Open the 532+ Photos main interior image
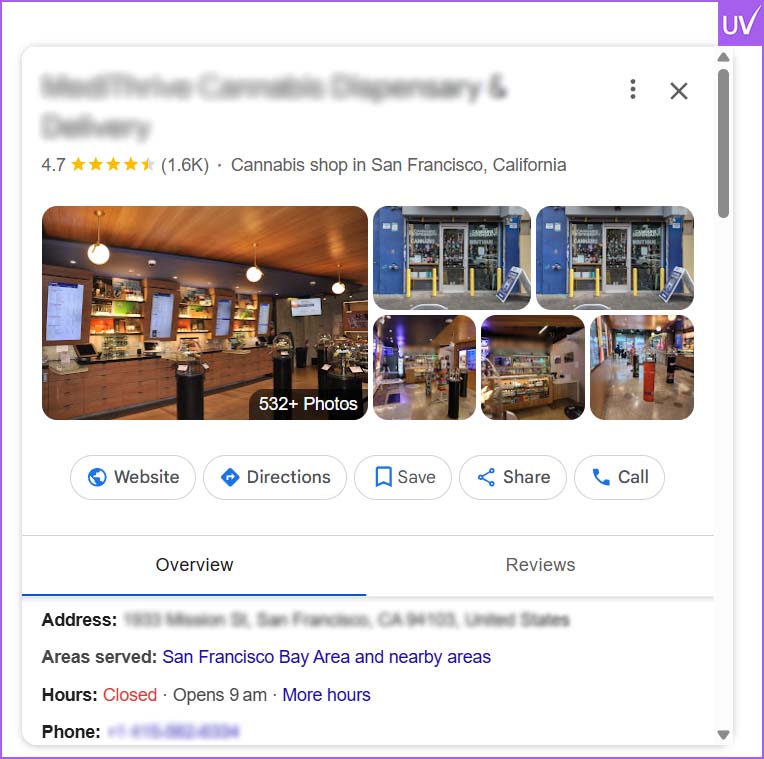Screen dimensions: 764x759 205,313
